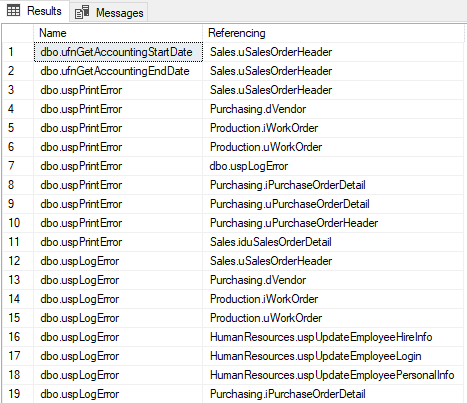
Task: Select Purchasing.dVendor in row 4
Action: (333, 109)
